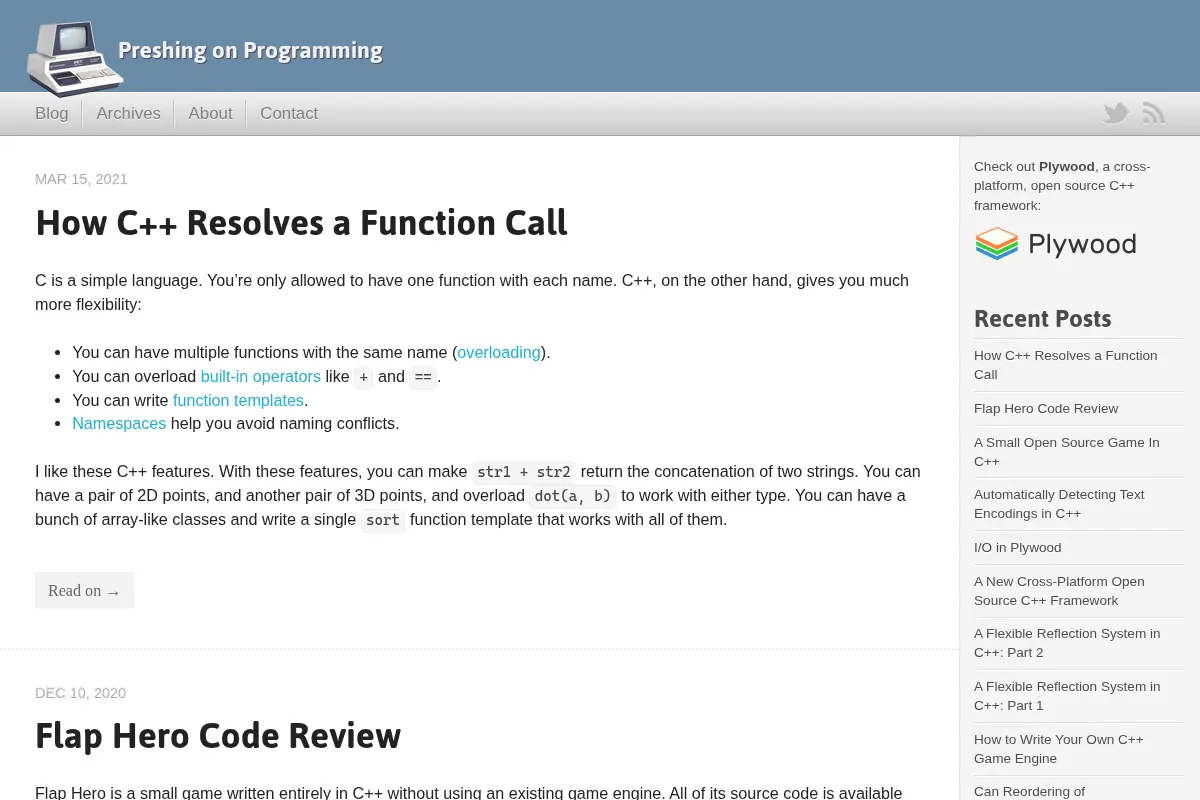Open the Twitter bird icon
Viewport: 1200px width, 800px height.
pos(1116,113)
